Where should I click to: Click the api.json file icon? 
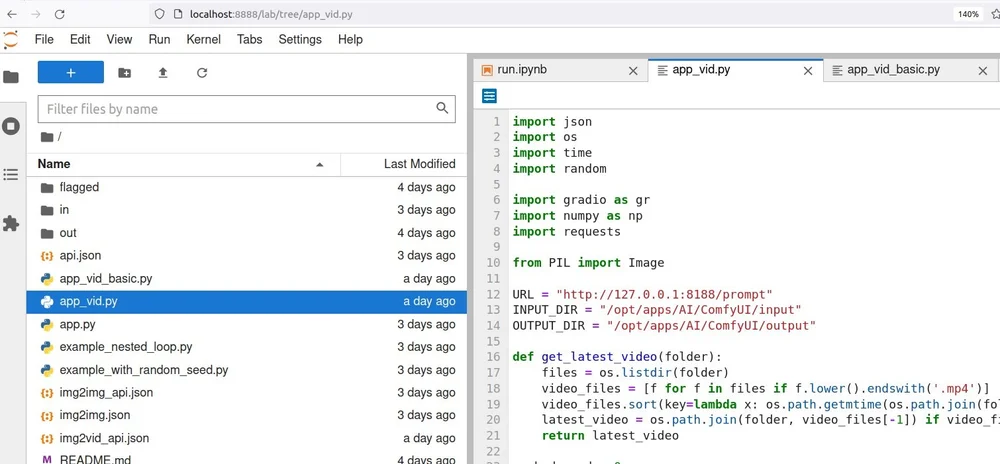pos(47,256)
